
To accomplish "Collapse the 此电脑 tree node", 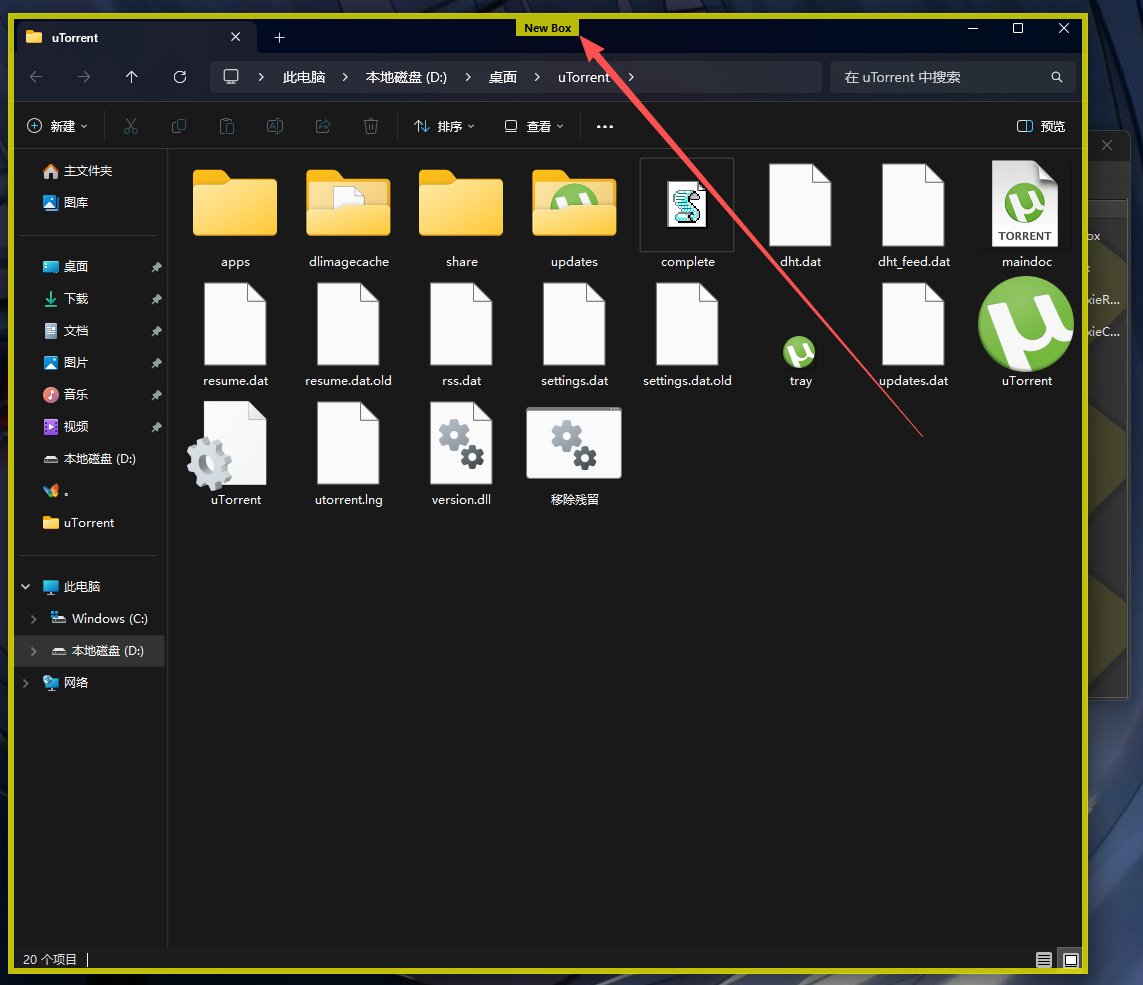I will tap(26, 586).
